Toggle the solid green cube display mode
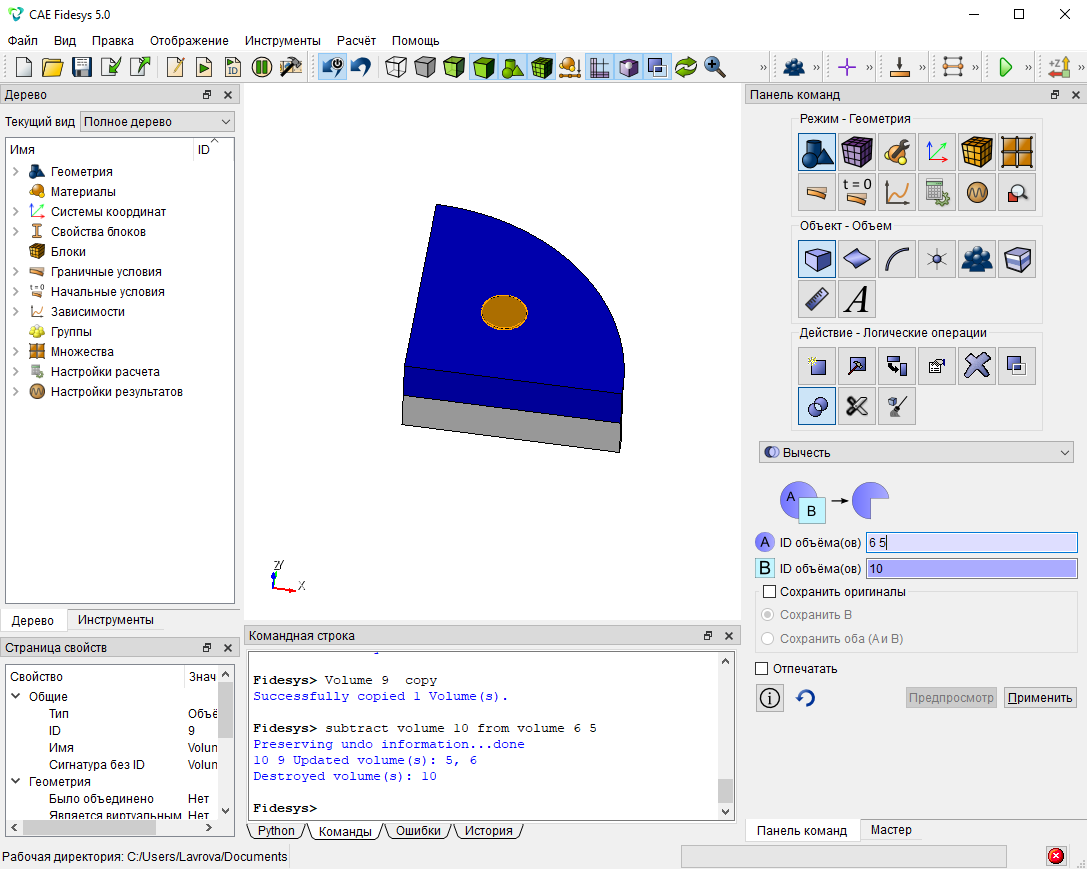Screen dimensions: 1087x869 click(x=483, y=67)
